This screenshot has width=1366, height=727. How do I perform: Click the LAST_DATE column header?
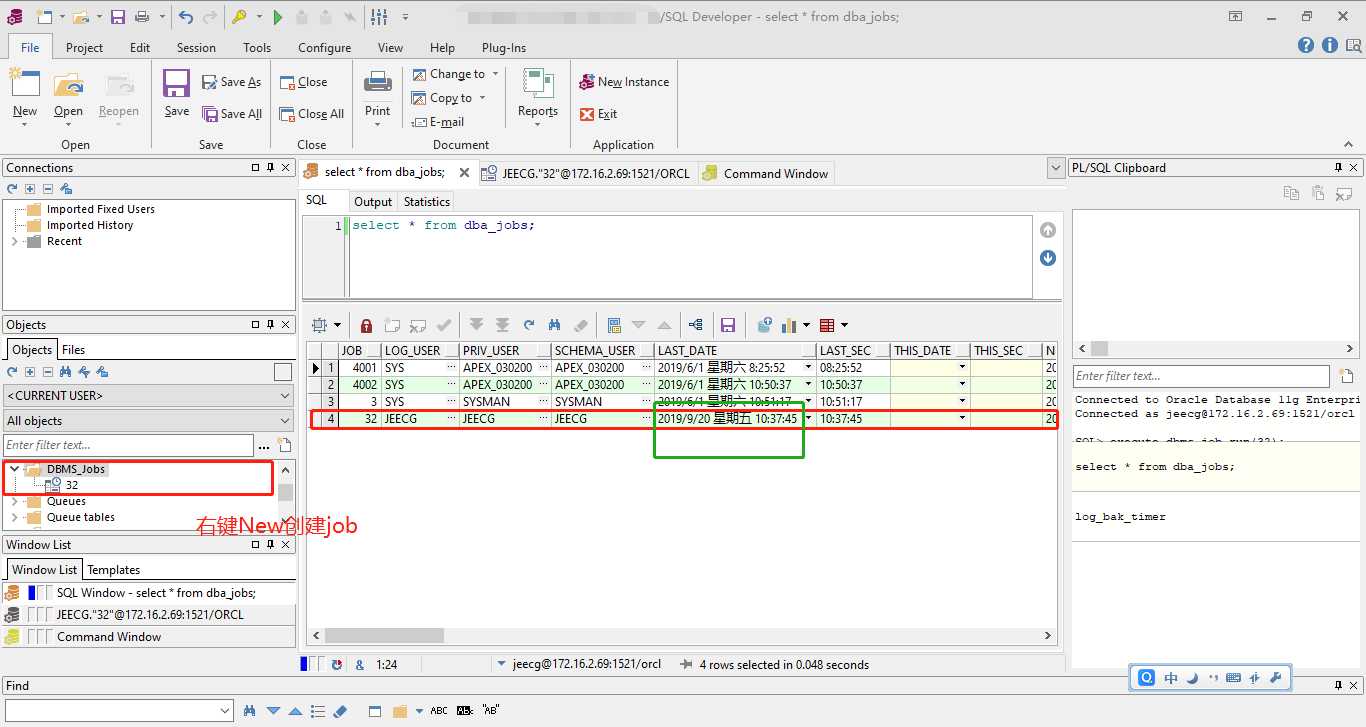tap(735, 351)
